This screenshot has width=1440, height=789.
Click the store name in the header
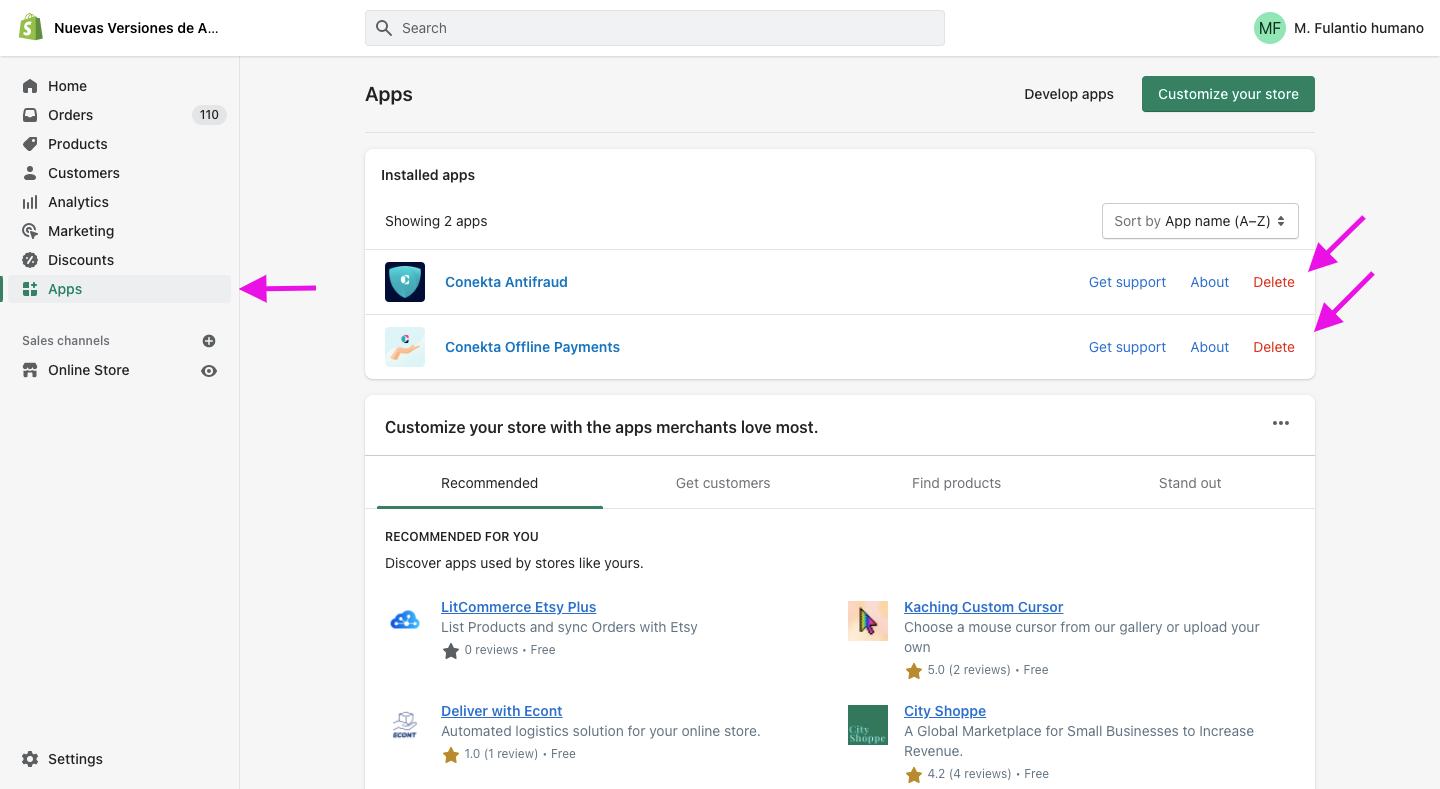pos(136,28)
